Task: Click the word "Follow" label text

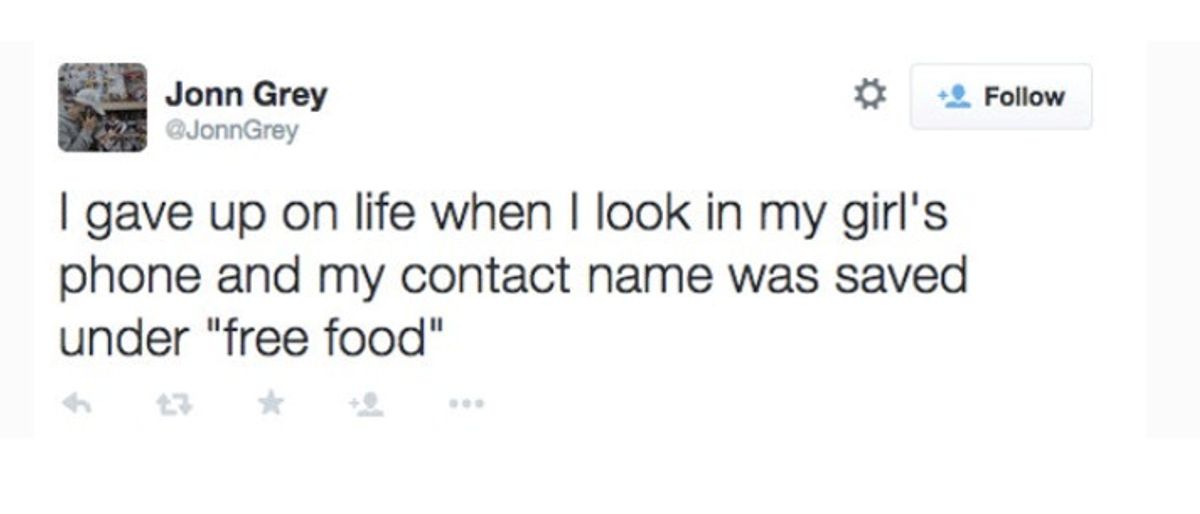Action: tap(1025, 96)
